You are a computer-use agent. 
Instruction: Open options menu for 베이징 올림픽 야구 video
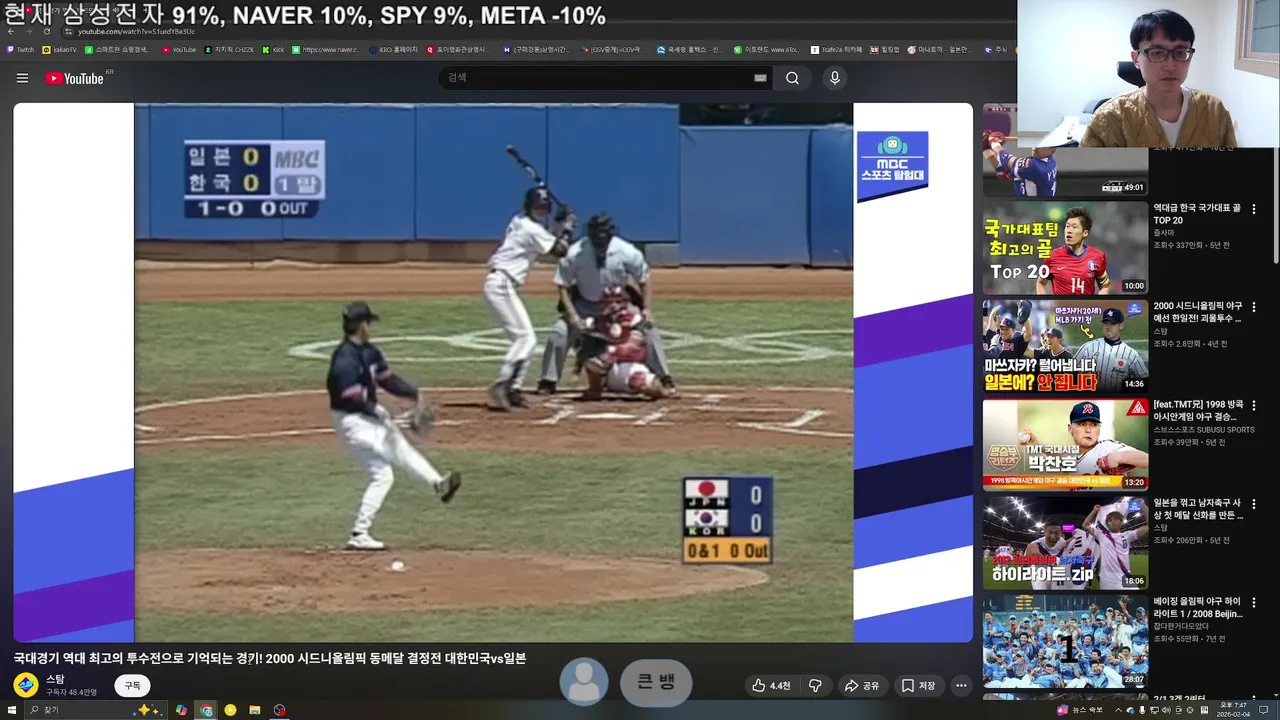click(x=1253, y=602)
